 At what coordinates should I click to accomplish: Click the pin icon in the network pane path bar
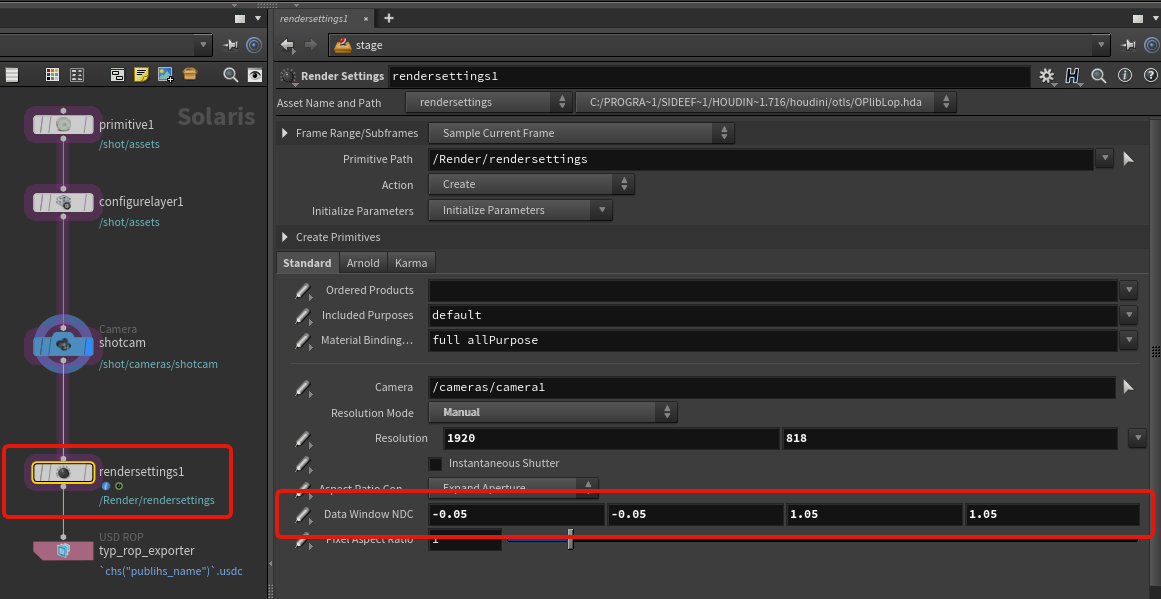[231, 45]
